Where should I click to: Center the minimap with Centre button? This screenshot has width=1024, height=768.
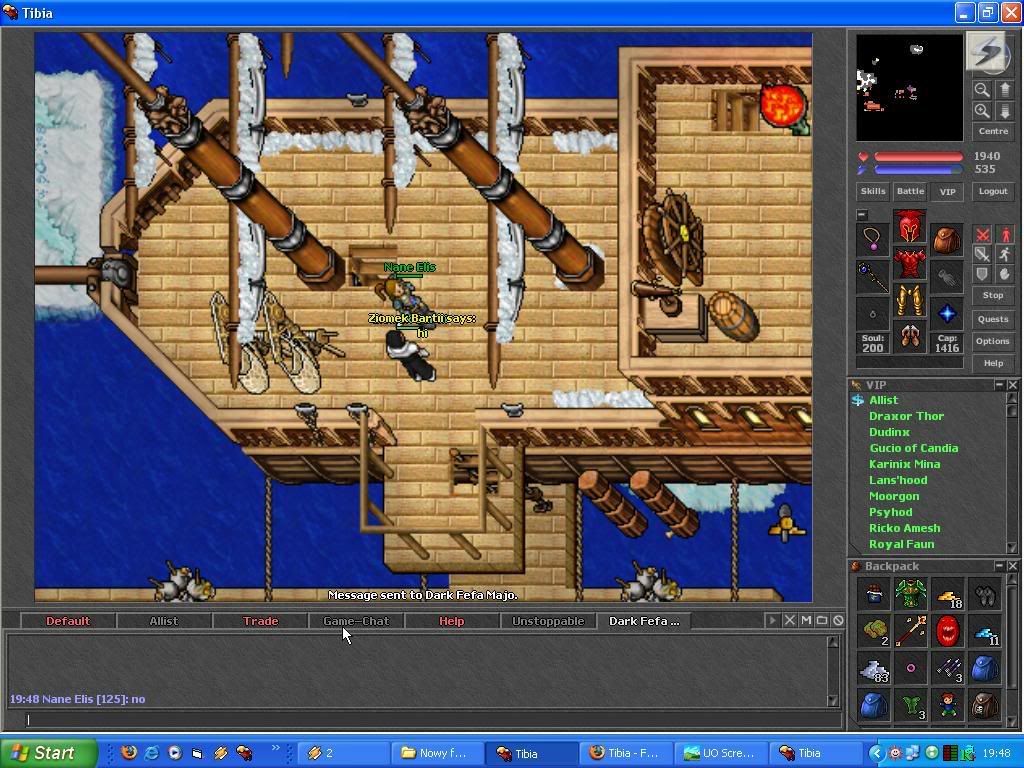993,131
